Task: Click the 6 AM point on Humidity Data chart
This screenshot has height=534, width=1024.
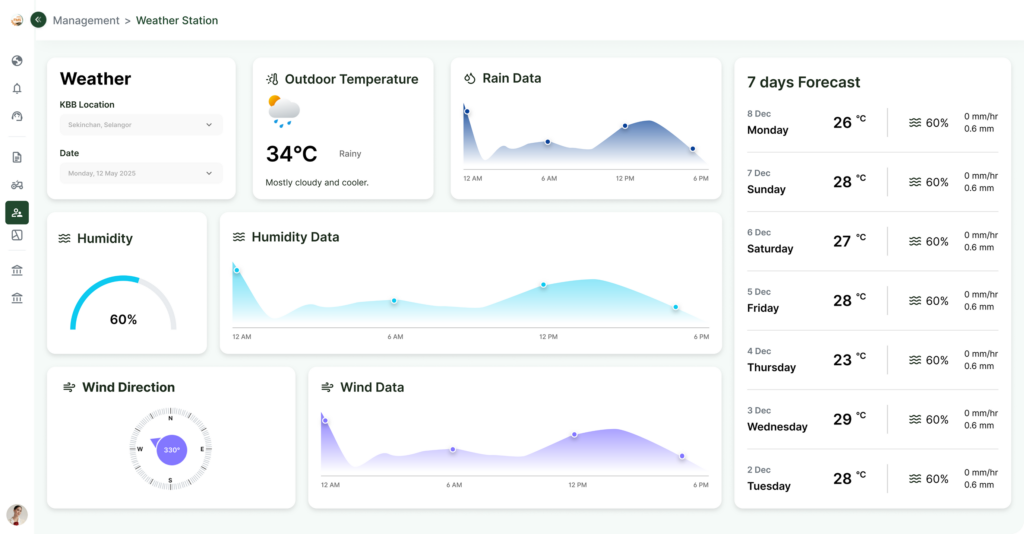Action: tap(394, 300)
